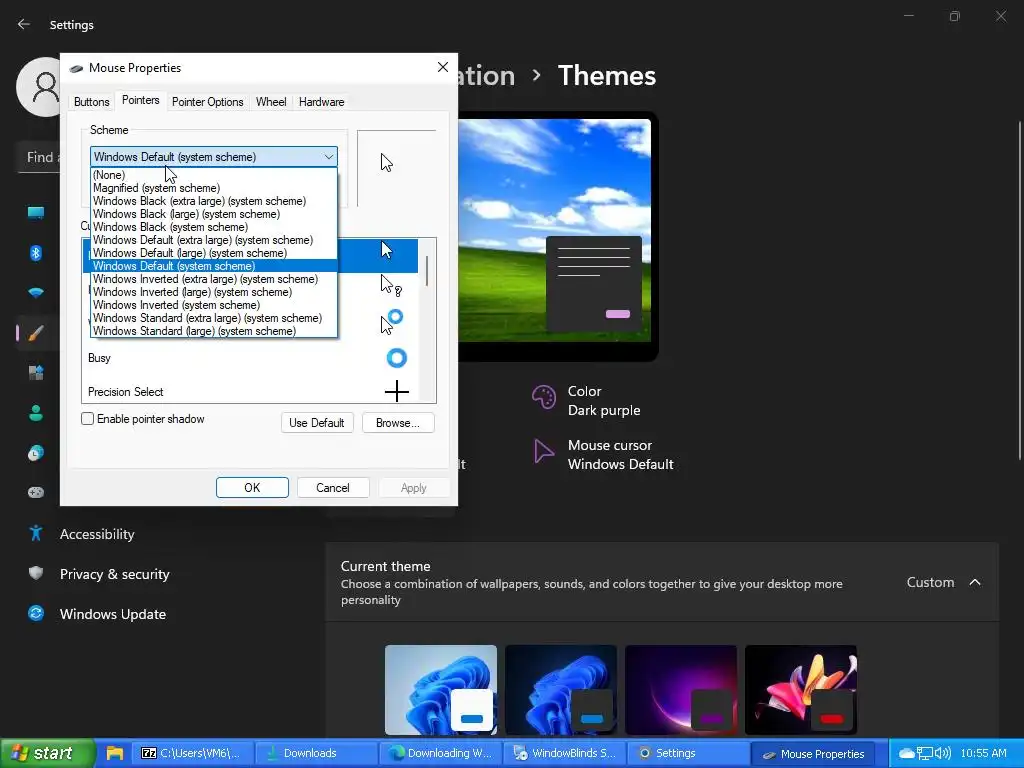Screen dimensions: 1024x768
Task: Enable pointer shadow checkbox
Action: pos(88,419)
